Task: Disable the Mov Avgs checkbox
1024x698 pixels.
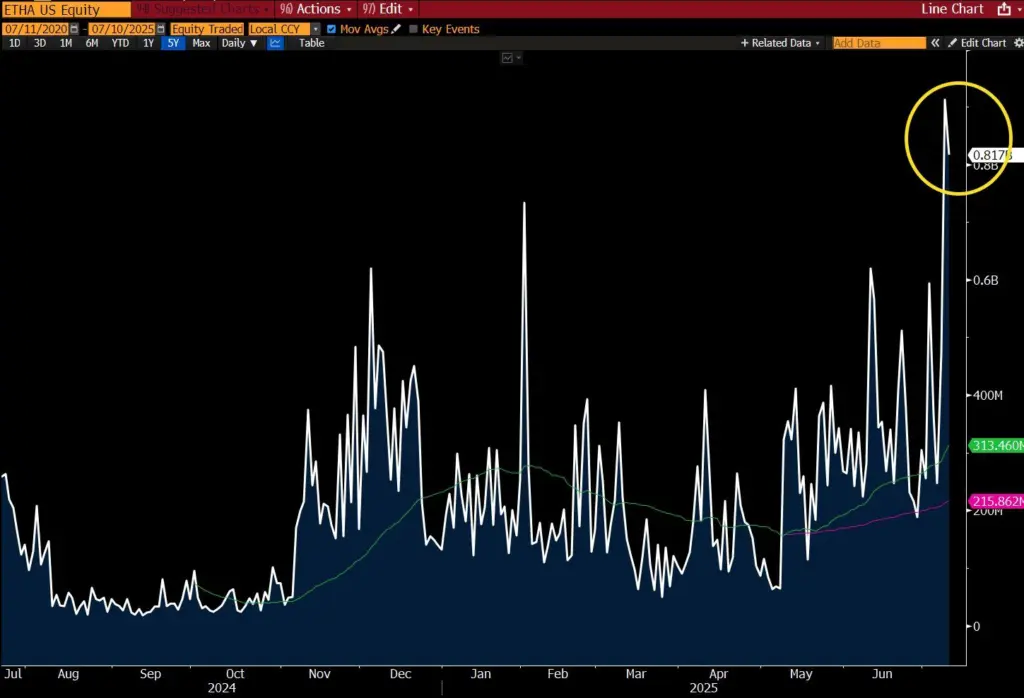Action: [331, 29]
